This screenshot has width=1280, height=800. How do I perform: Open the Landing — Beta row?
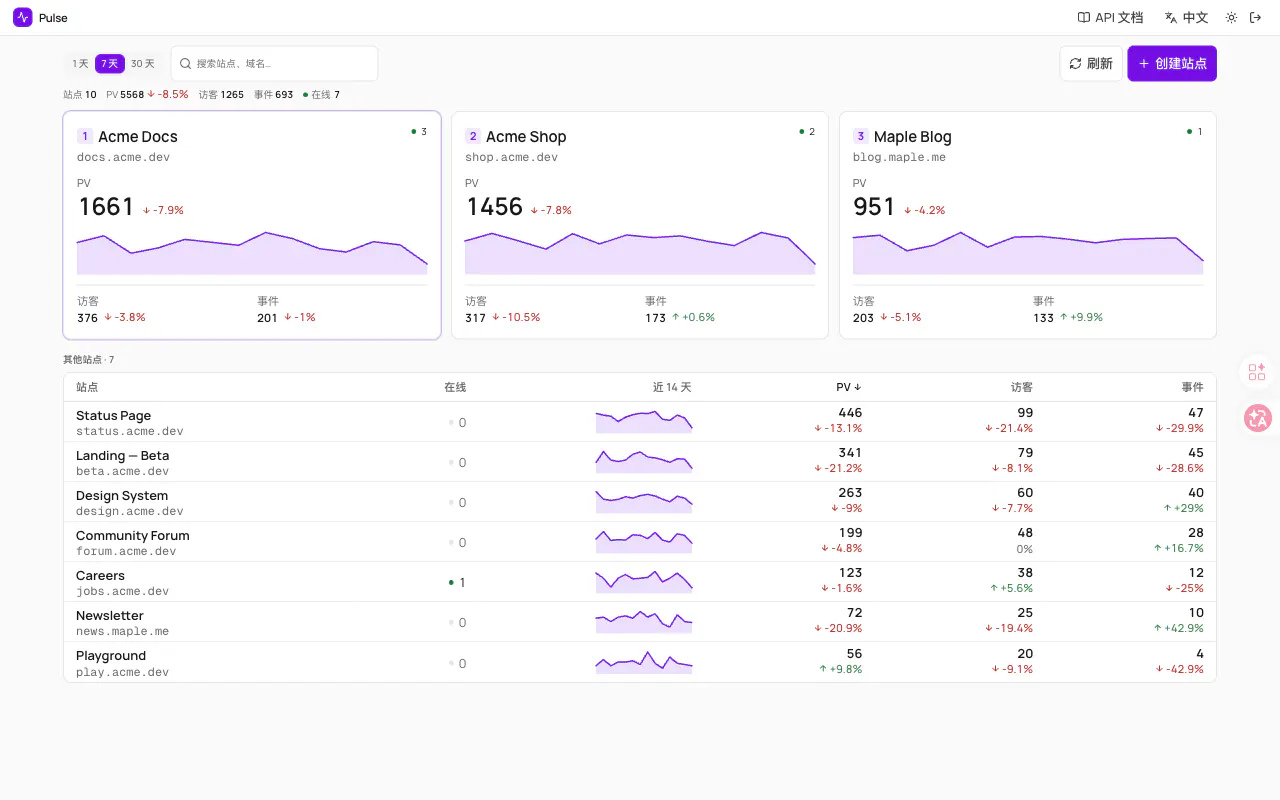coord(640,462)
